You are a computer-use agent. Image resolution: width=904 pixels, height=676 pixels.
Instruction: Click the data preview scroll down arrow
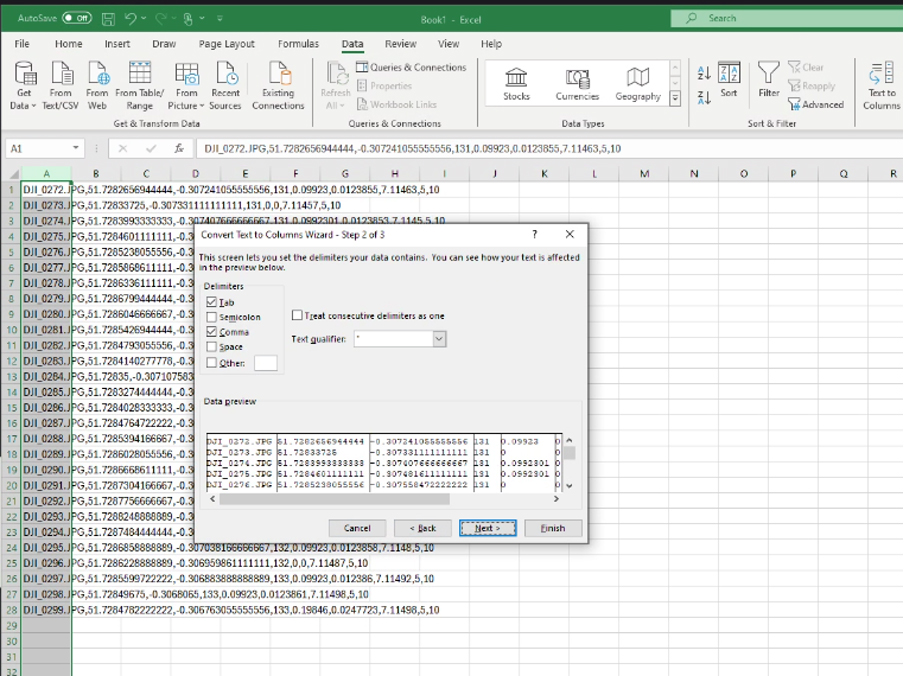point(569,485)
